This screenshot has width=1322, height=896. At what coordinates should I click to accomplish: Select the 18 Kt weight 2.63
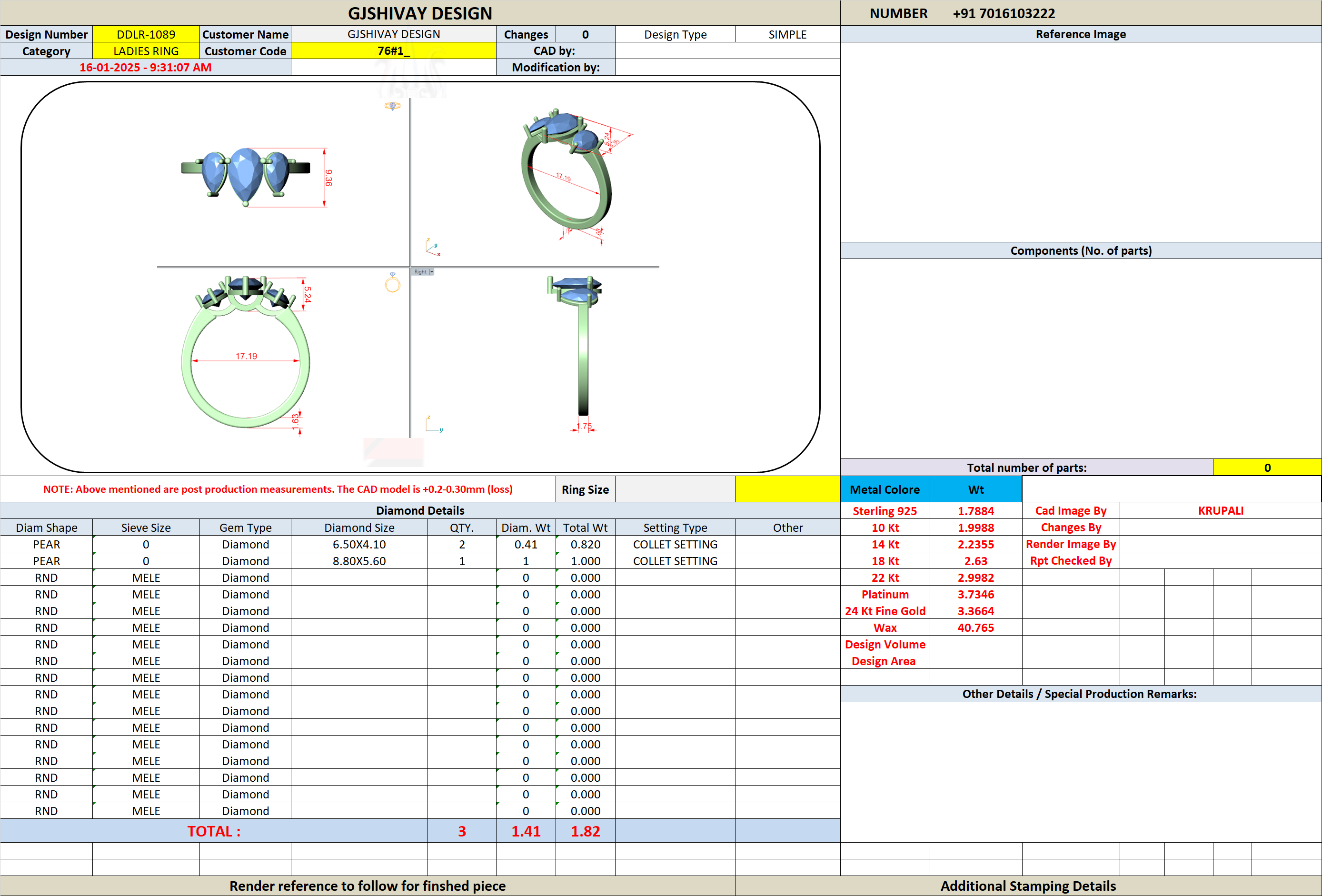[975, 560]
